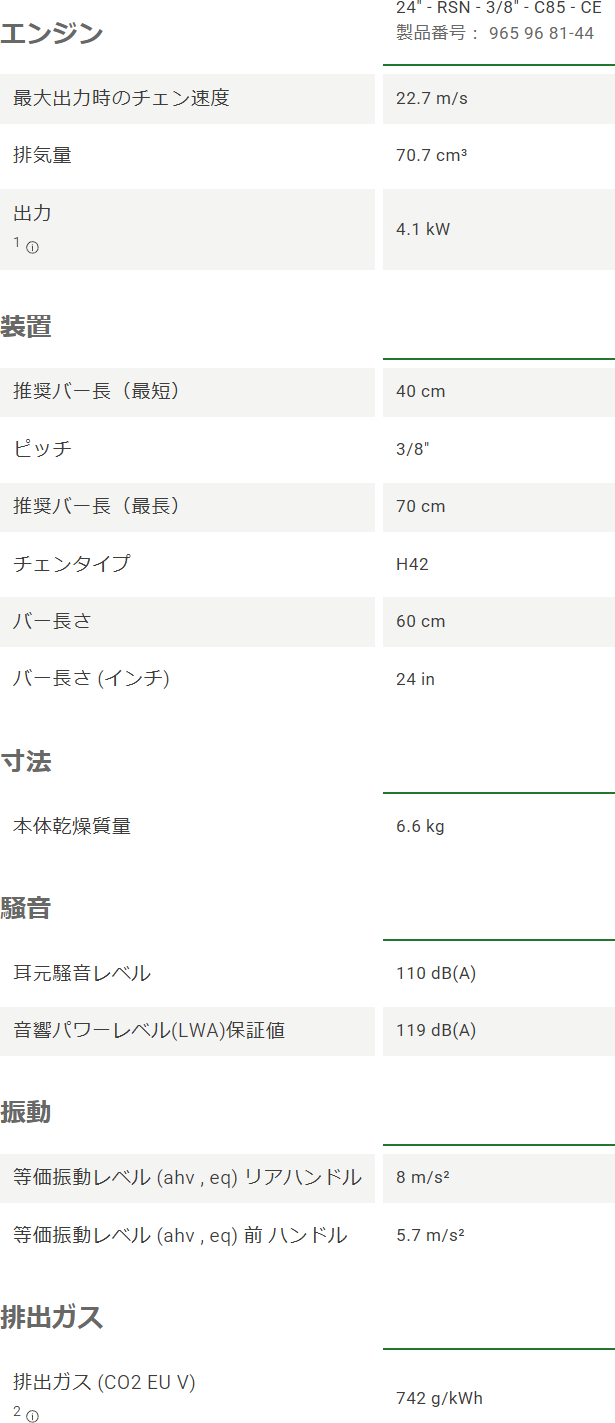Click the info icon under 出力
The image size is (615, 1423).
tap(32, 248)
